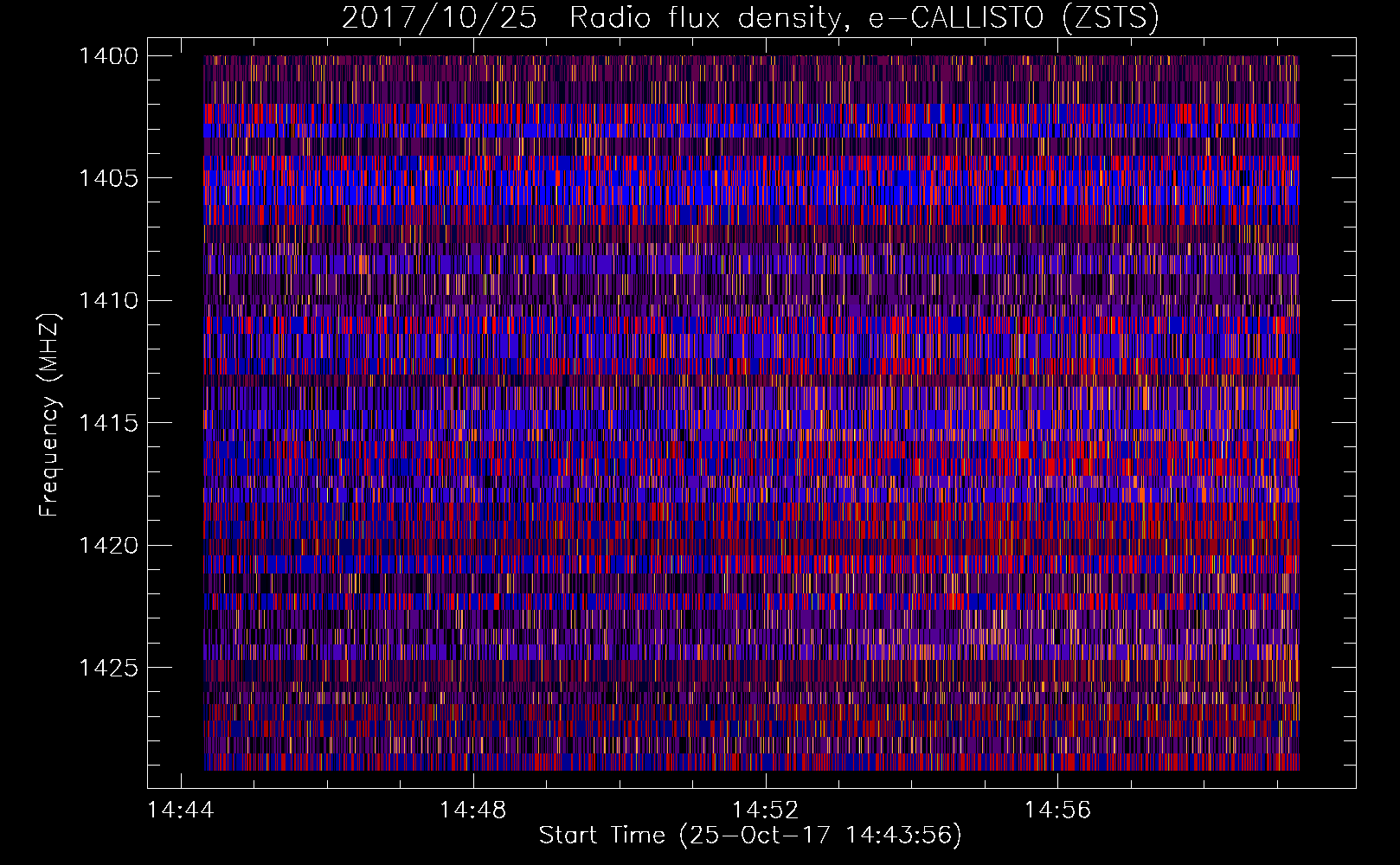Screen dimensions: 1400x865
Task: Click the 14:52 time tick label
Action: coord(766,811)
